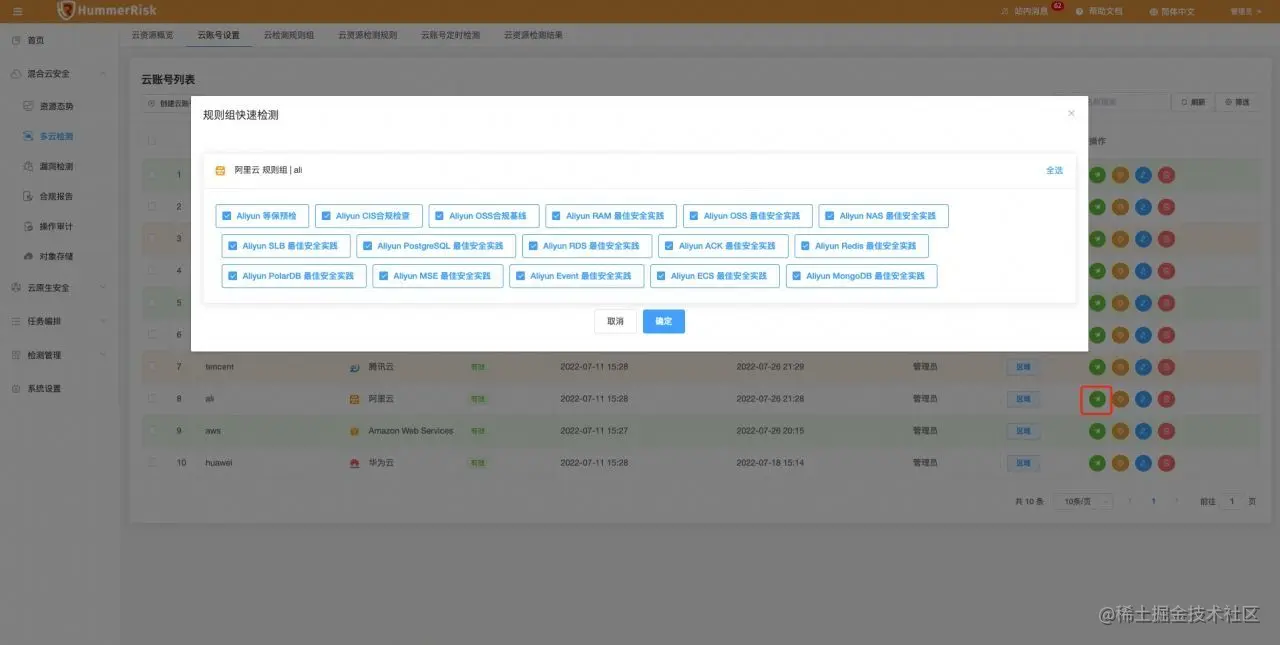The height and width of the screenshot is (645, 1280).
Task: Click the 系统设置 gear icon in sidebar
Action: (x=16, y=388)
